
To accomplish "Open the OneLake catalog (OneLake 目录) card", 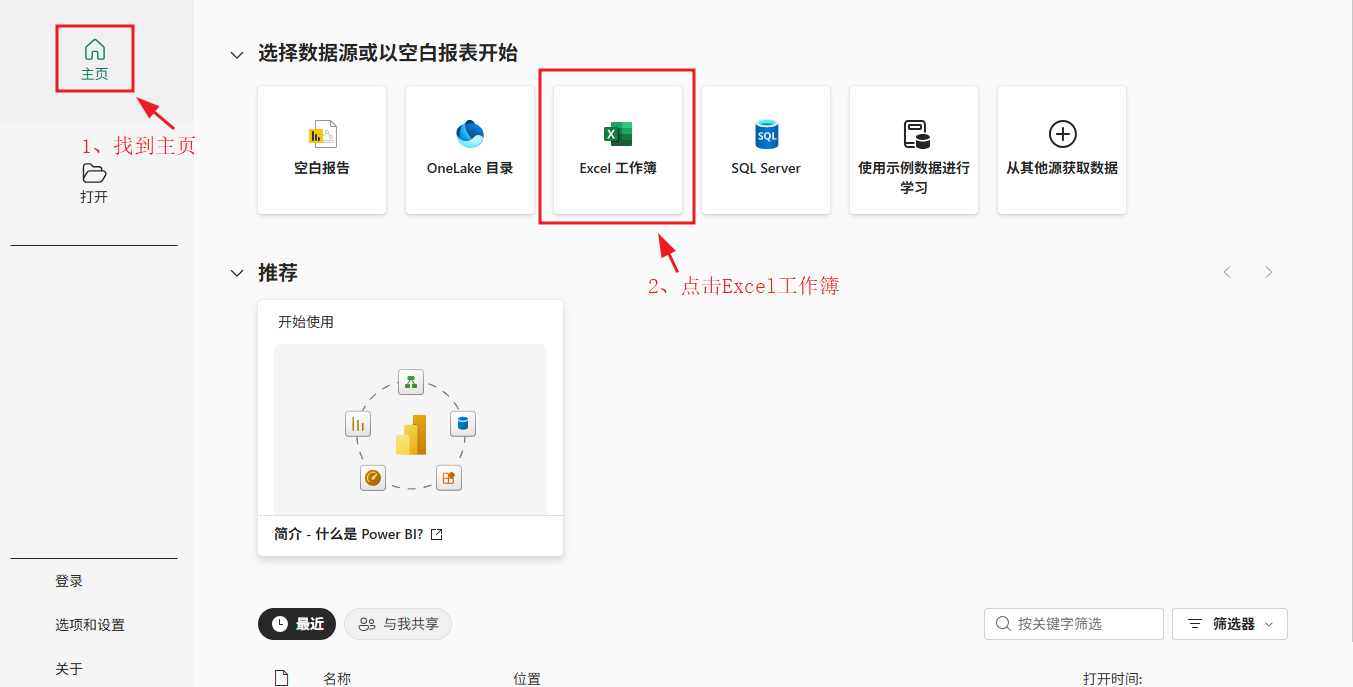I will click(470, 150).
